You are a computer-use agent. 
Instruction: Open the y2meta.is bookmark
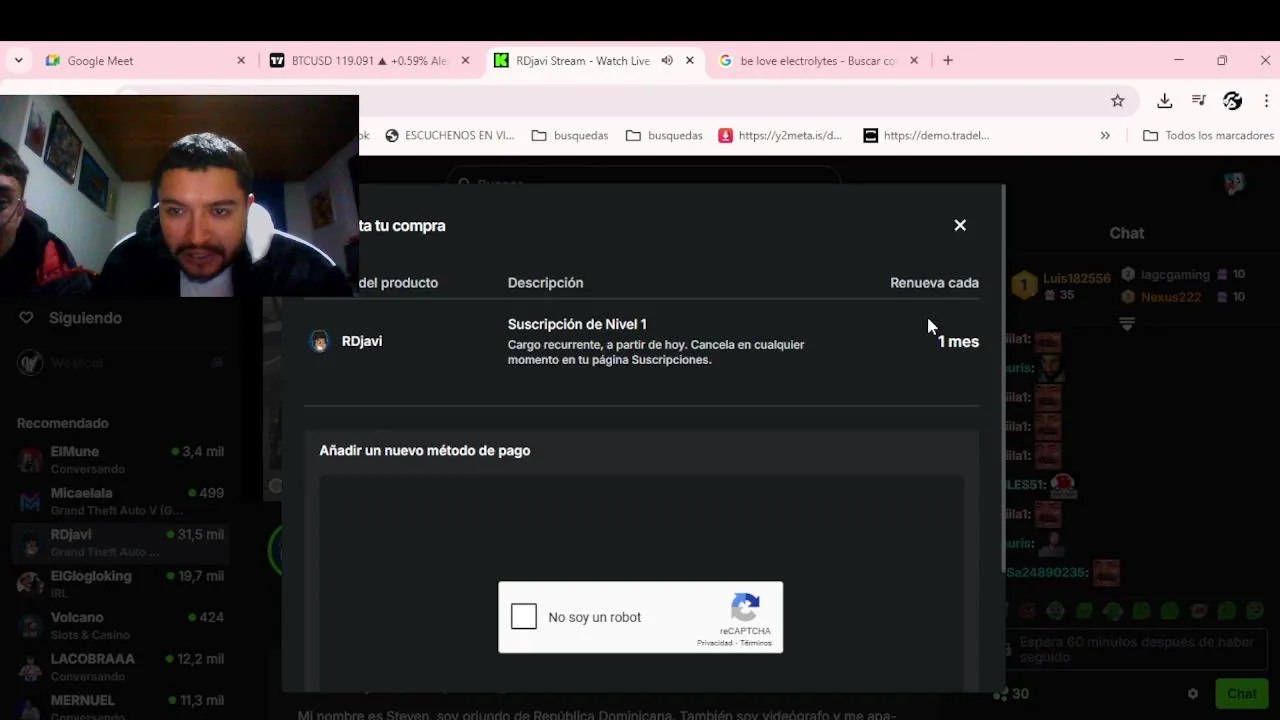tap(780, 135)
